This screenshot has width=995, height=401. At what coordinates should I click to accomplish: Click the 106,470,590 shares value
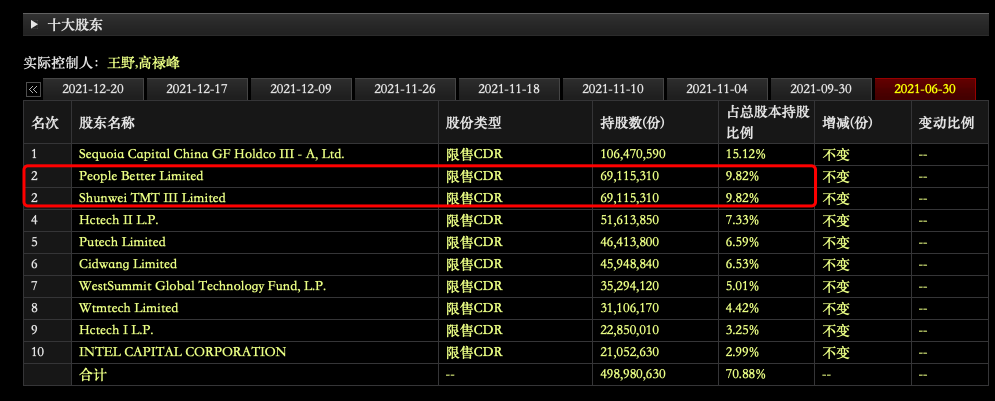(633, 154)
